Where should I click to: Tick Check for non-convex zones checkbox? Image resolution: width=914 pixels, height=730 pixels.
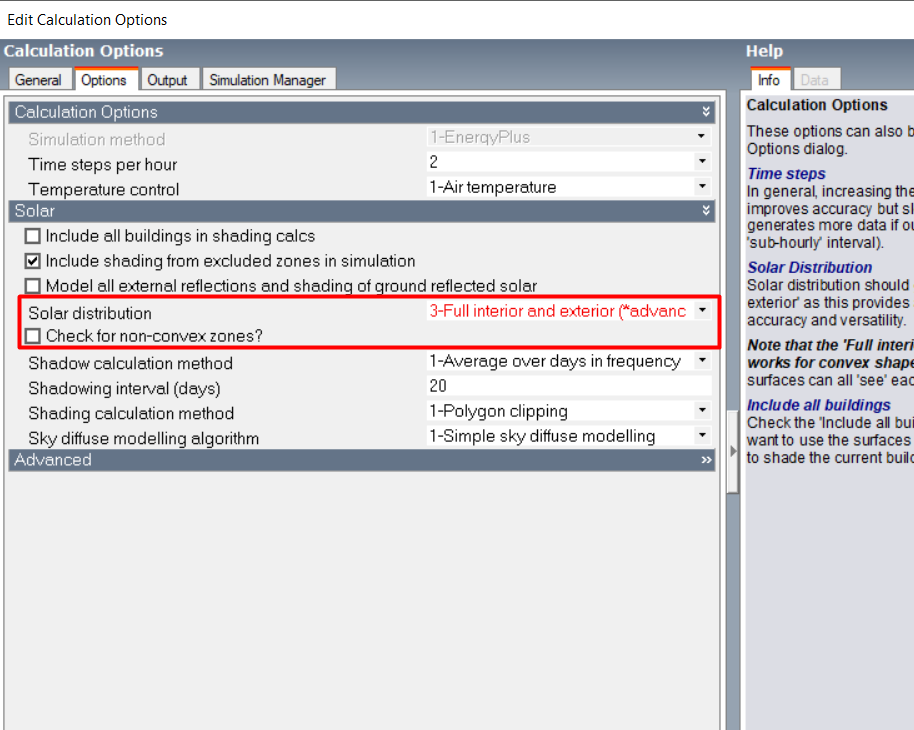[x=33, y=336]
